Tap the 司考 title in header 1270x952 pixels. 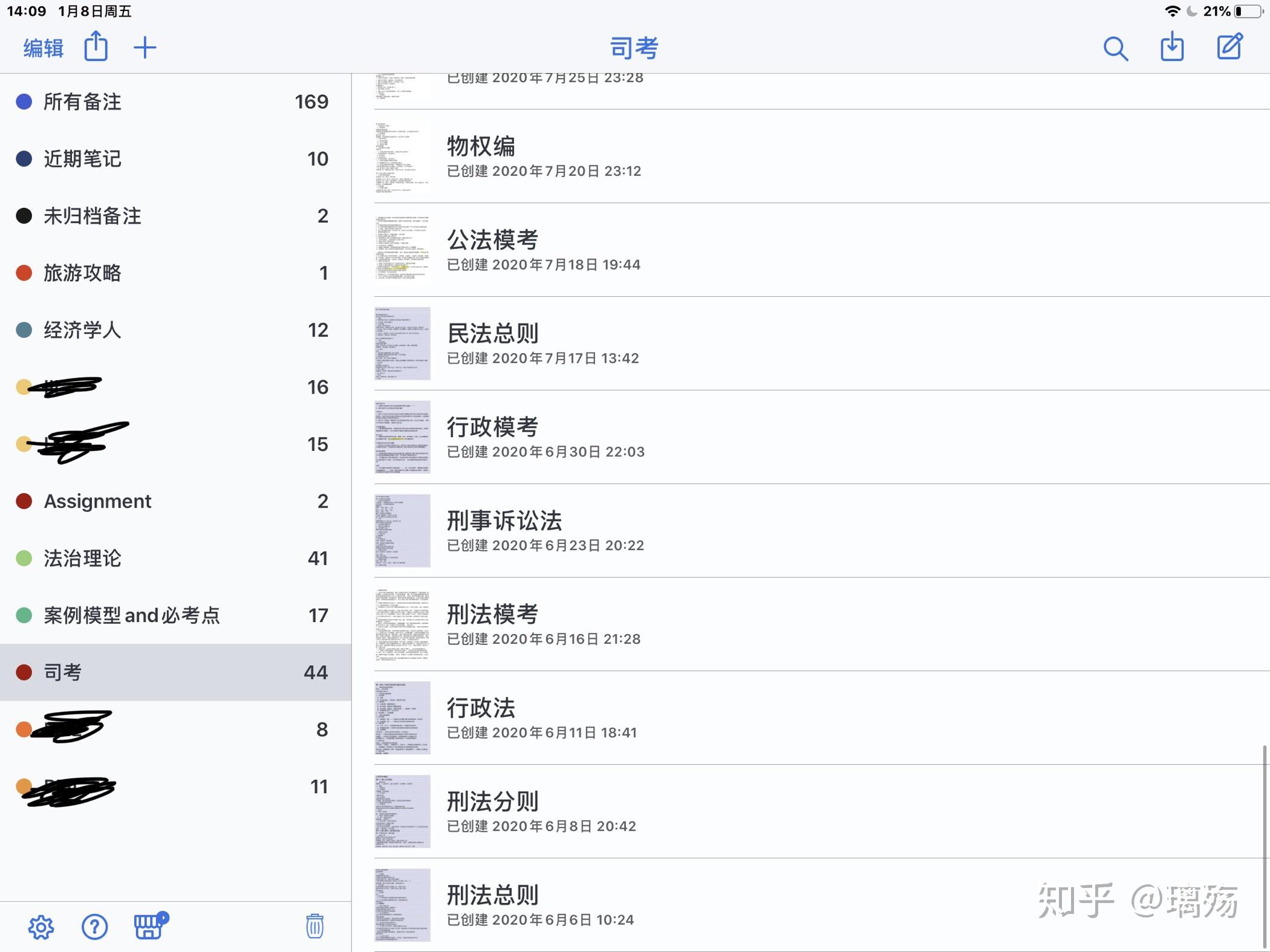pos(634,48)
